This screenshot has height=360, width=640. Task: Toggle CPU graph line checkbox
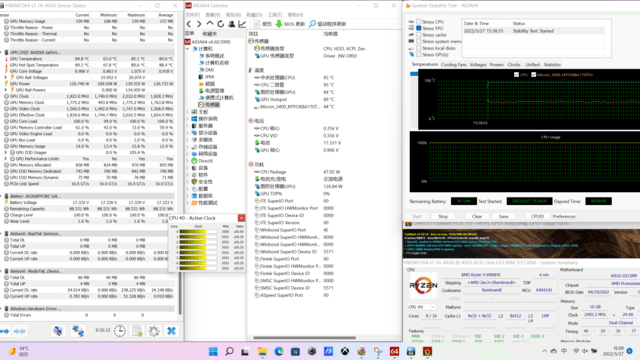pos(516,75)
